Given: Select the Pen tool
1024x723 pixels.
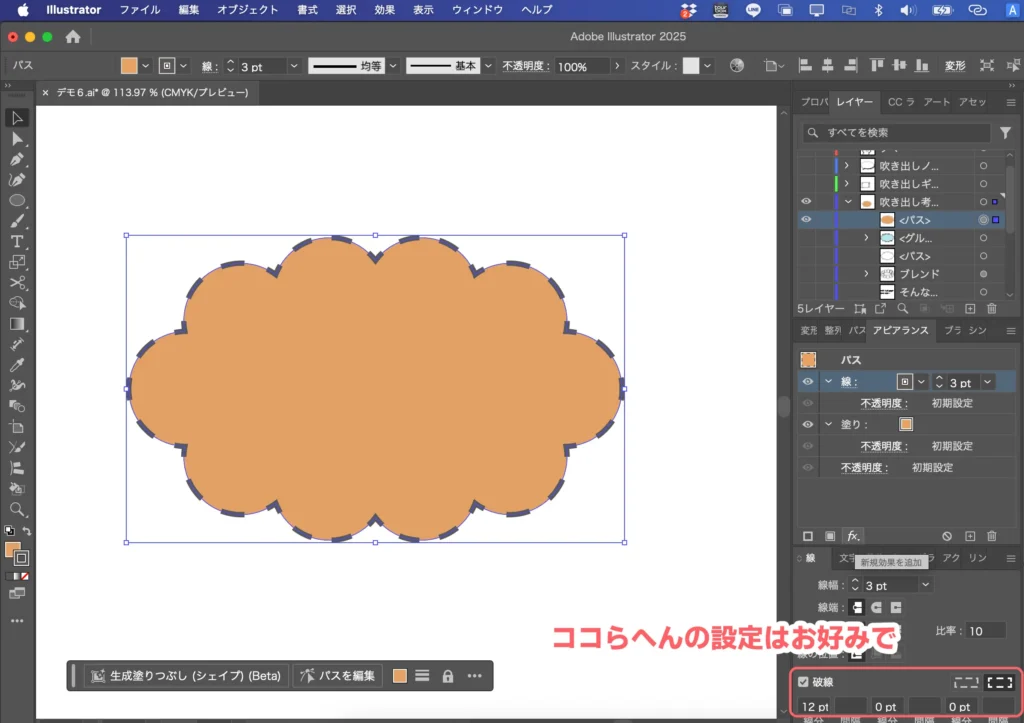Looking at the screenshot, I should 16,160.
